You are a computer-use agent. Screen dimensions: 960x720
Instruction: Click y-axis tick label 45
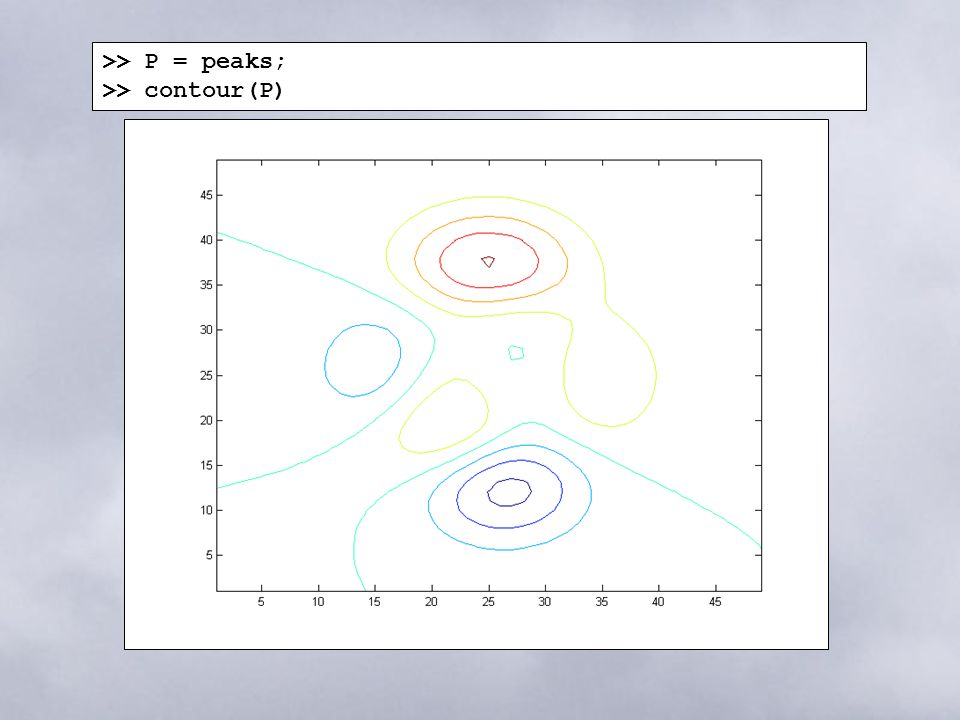pyautogui.click(x=206, y=195)
